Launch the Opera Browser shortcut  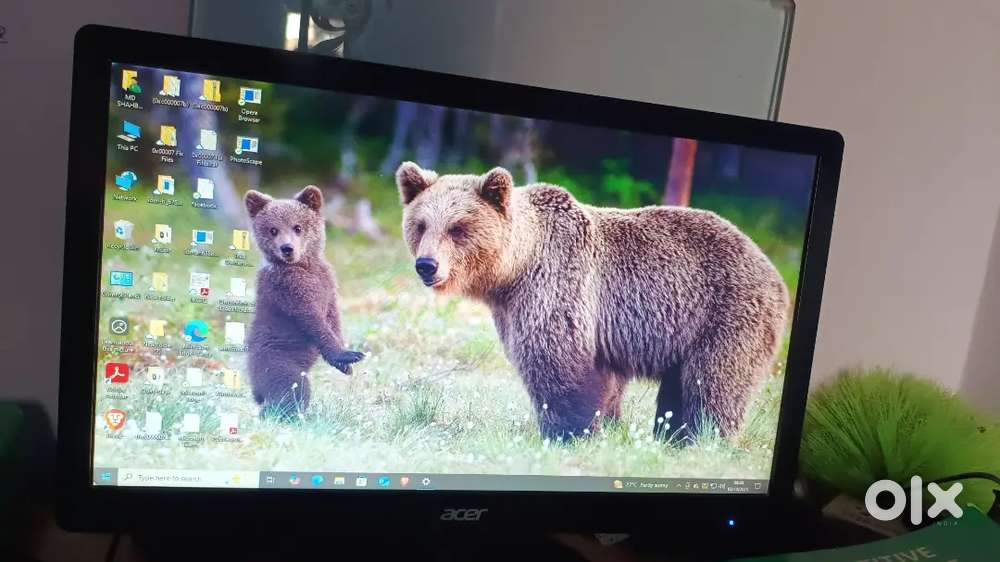[x=249, y=97]
